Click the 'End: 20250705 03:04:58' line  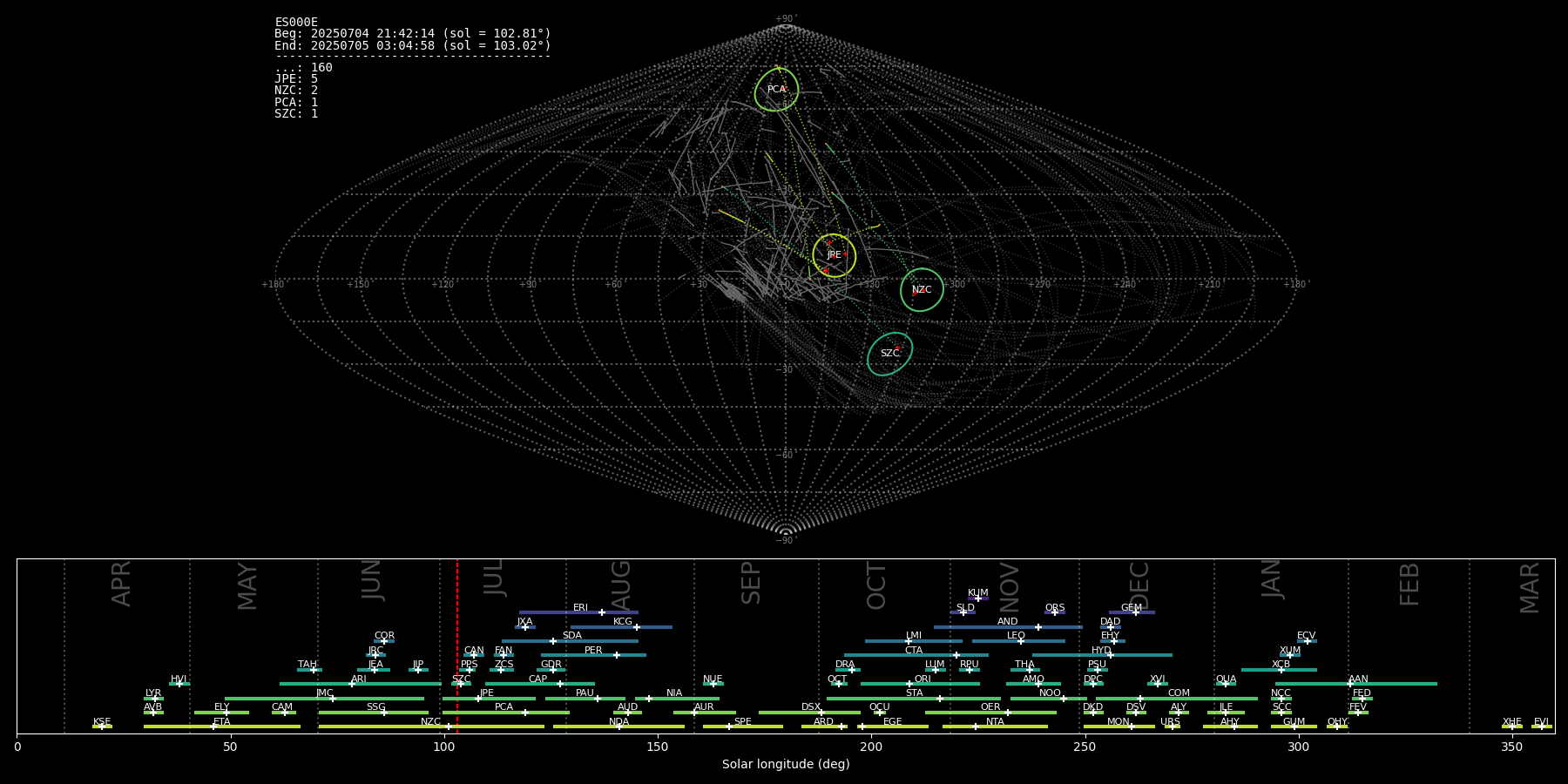pyautogui.click(x=413, y=45)
